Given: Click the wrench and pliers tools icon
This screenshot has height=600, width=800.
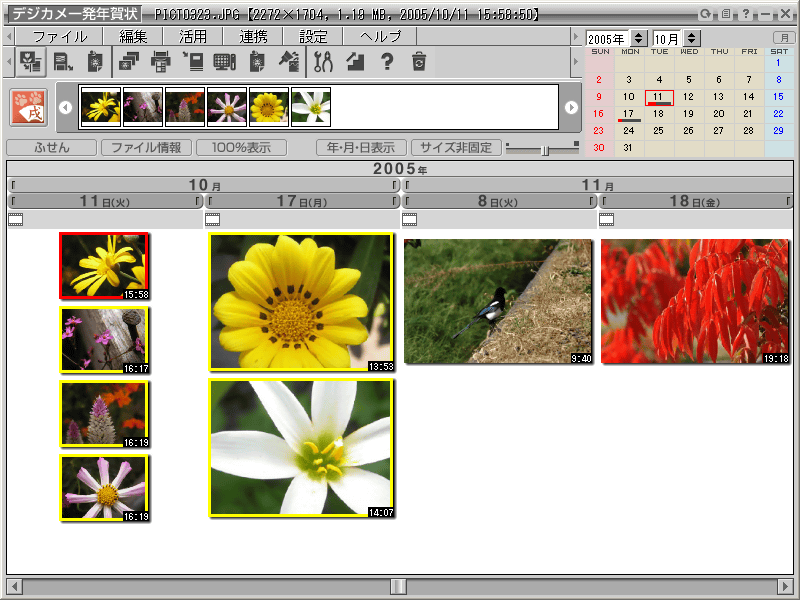Looking at the screenshot, I should point(322,62).
